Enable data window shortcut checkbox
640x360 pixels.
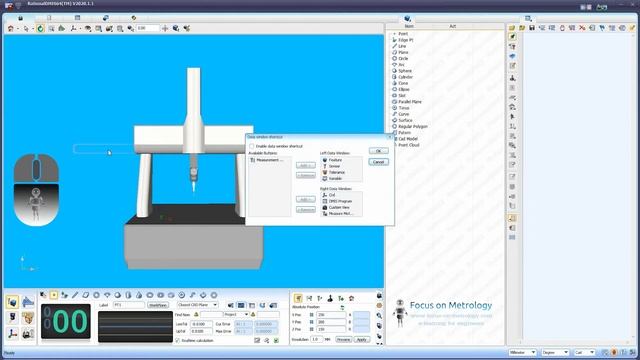pyautogui.click(x=252, y=146)
